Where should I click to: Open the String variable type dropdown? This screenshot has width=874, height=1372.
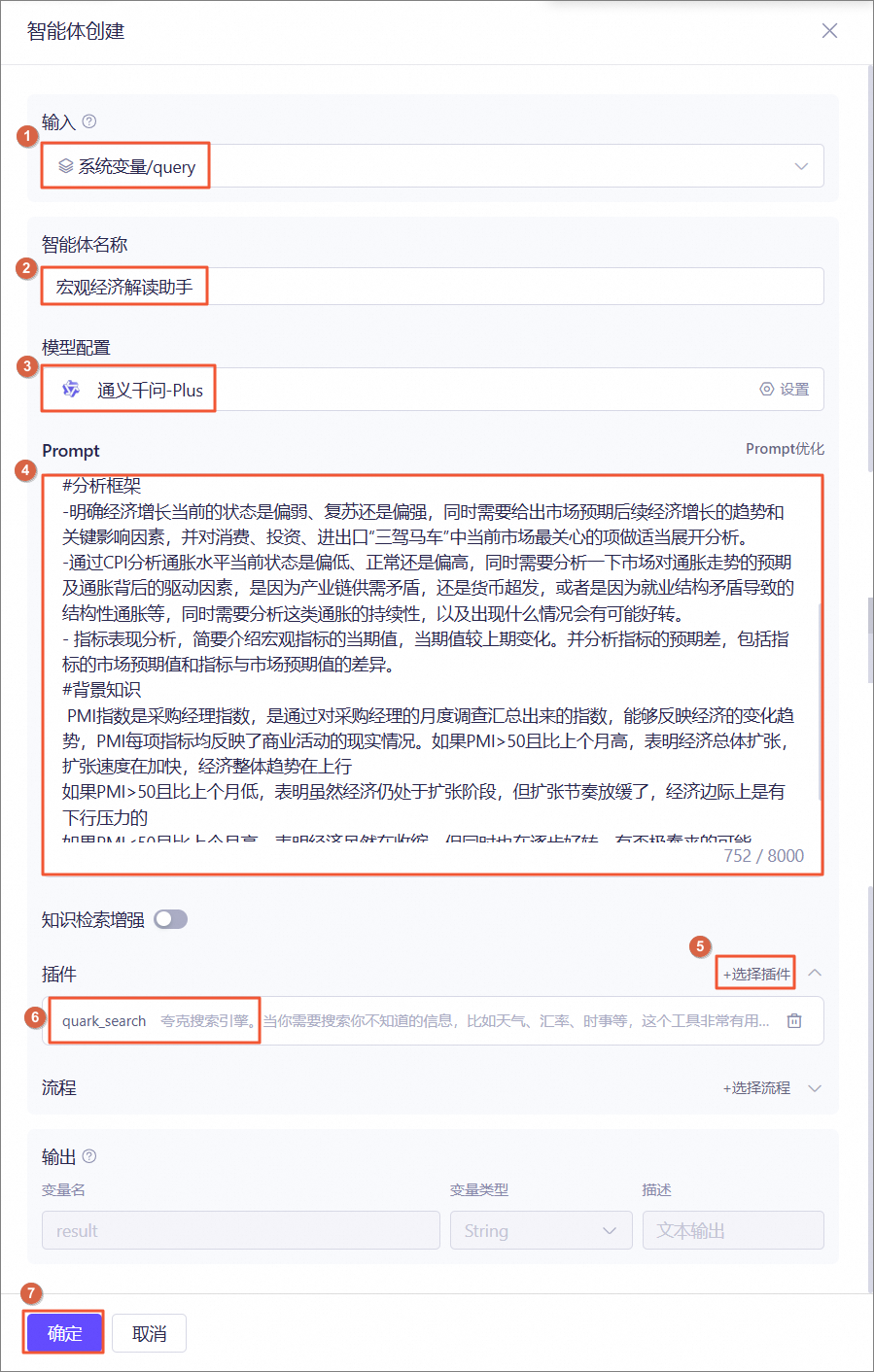point(542,1230)
